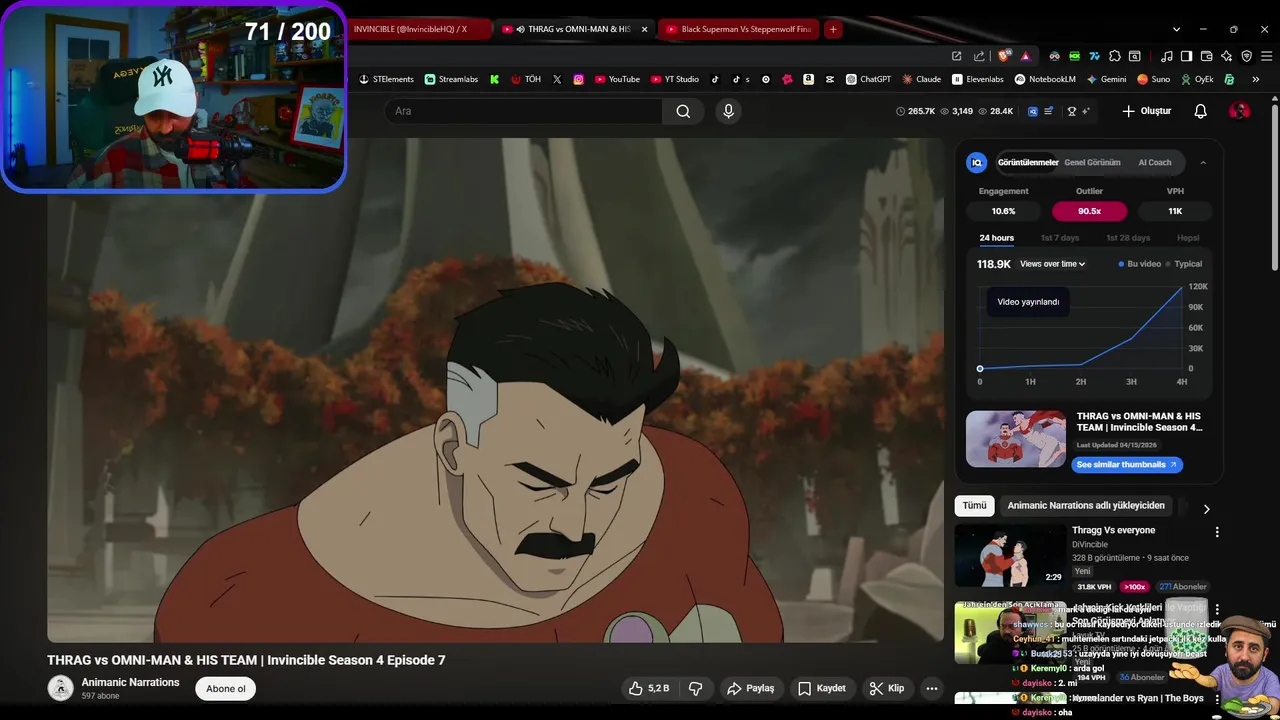Click the Animanic Narrations channel avatar
Image resolution: width=1280 pixels, height=720 pixels.
(x=61, y=688)
